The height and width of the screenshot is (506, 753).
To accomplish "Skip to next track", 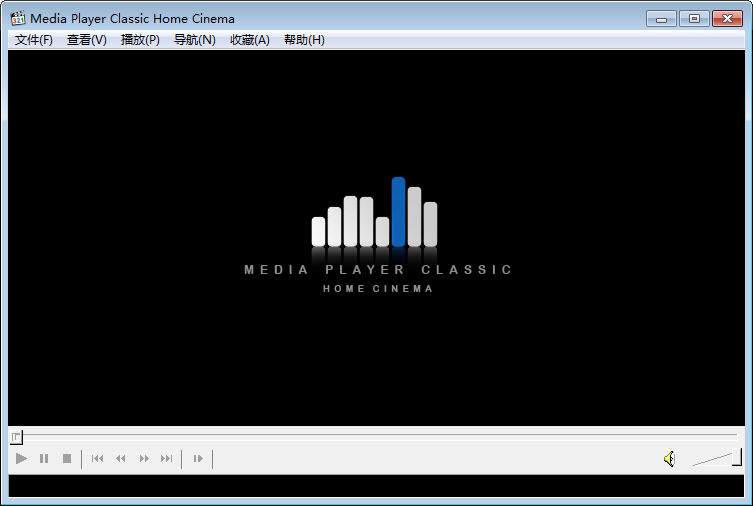I will tap(166, 458).
